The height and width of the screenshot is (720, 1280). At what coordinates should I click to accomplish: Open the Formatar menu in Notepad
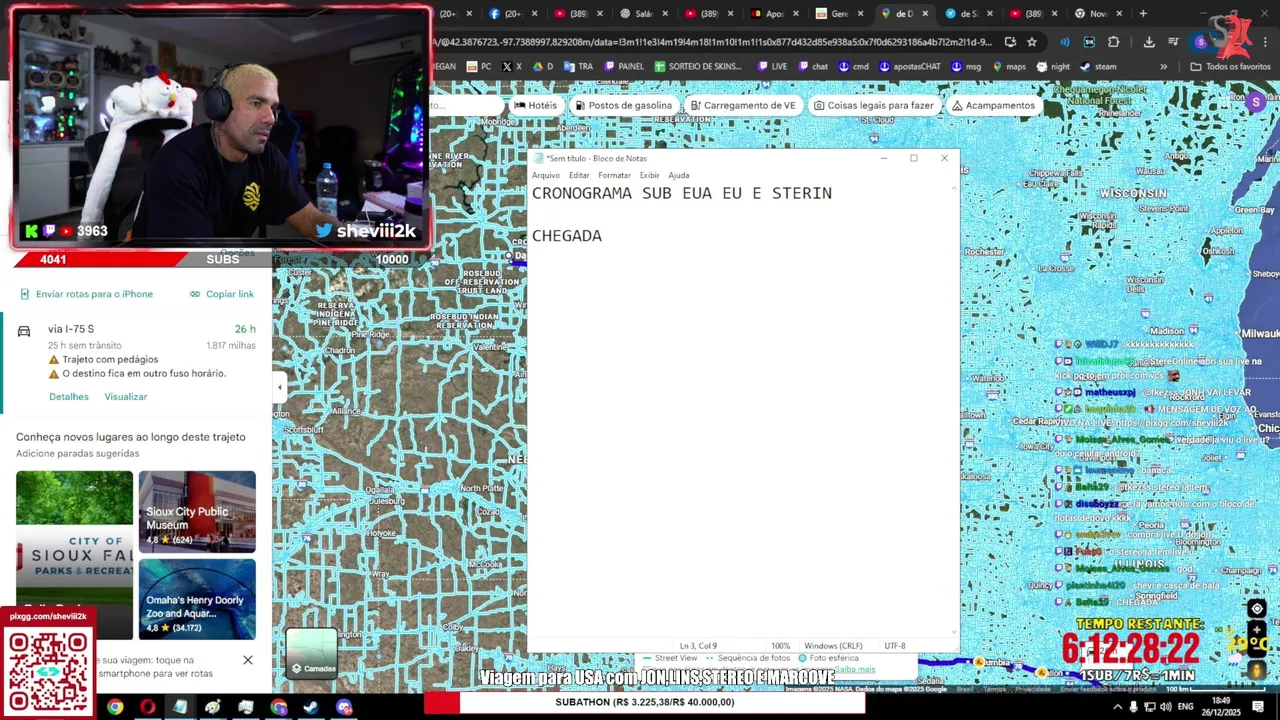click(614, 175)
